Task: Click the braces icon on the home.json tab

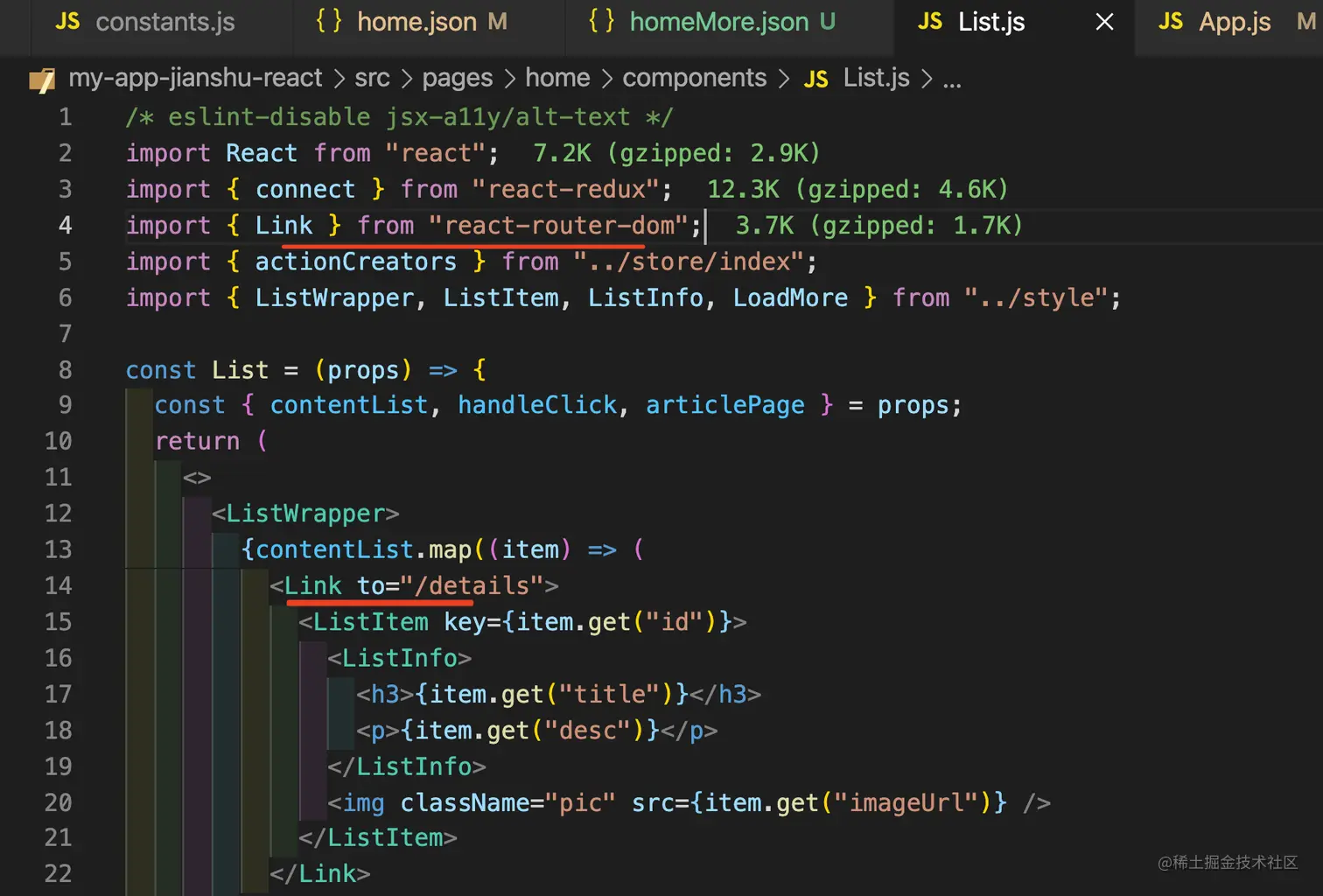Action: (x=329, y=22)
